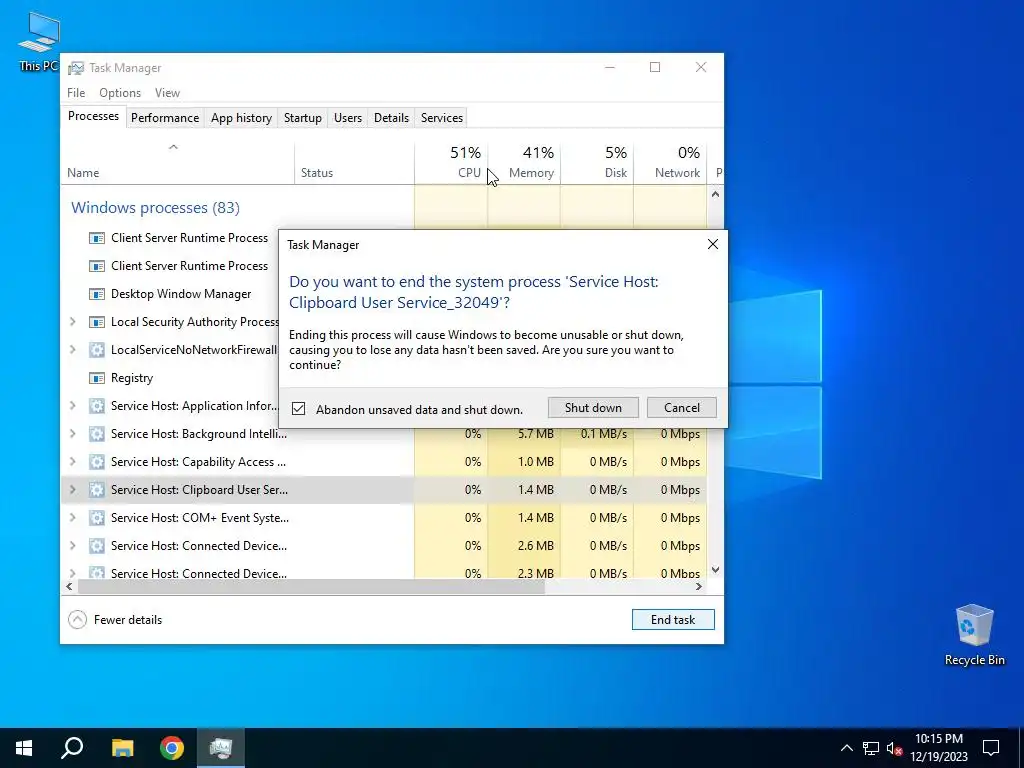Screen dimensions: 1024x768
Task: Expand LocalServiceNoNetworkFirewall row
Action: [72, 350]
